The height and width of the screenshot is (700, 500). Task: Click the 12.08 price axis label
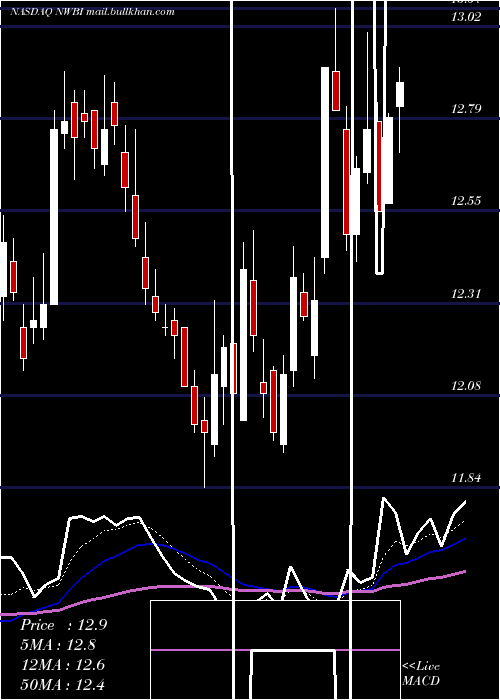pyautogui.click(x=466, y=385)
